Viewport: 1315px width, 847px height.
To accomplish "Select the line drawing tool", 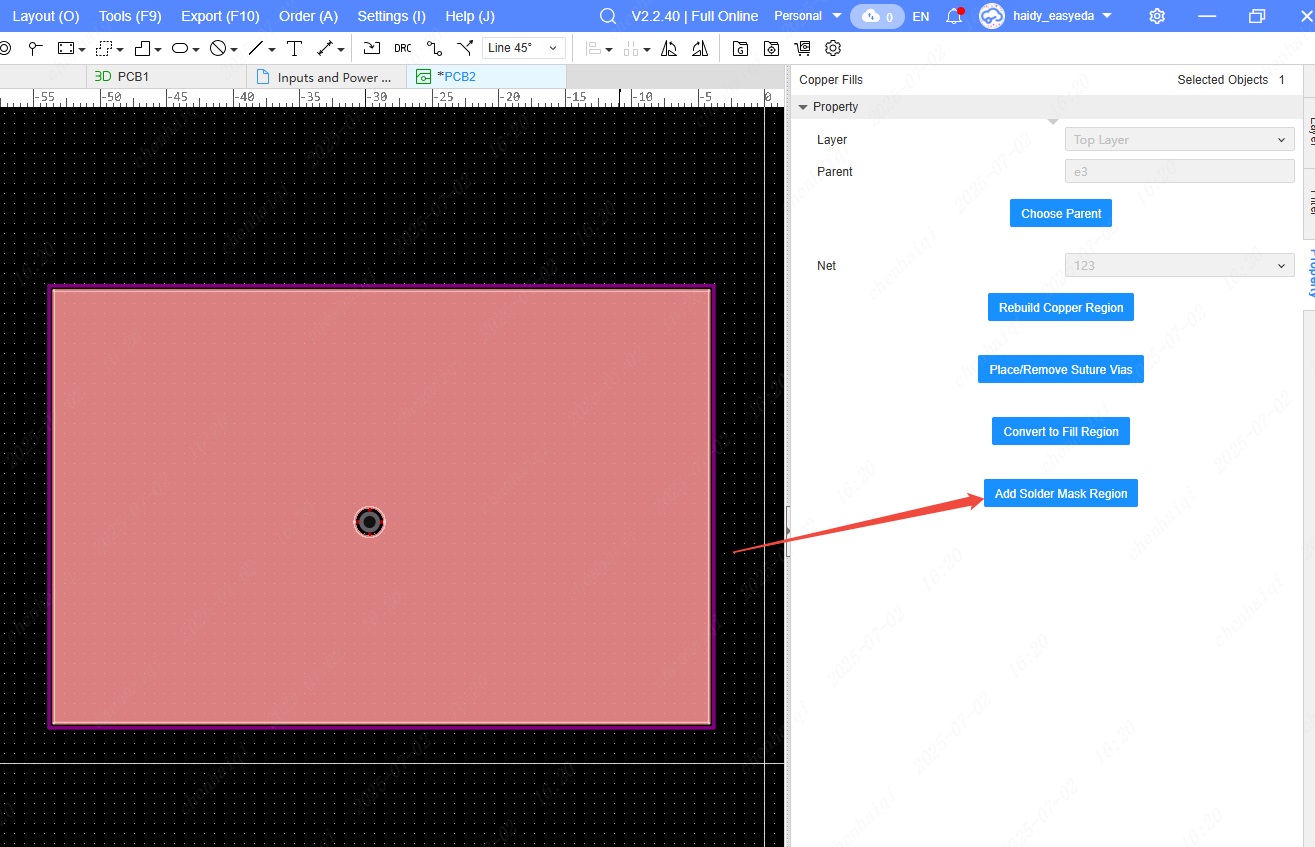I will 256,48.
